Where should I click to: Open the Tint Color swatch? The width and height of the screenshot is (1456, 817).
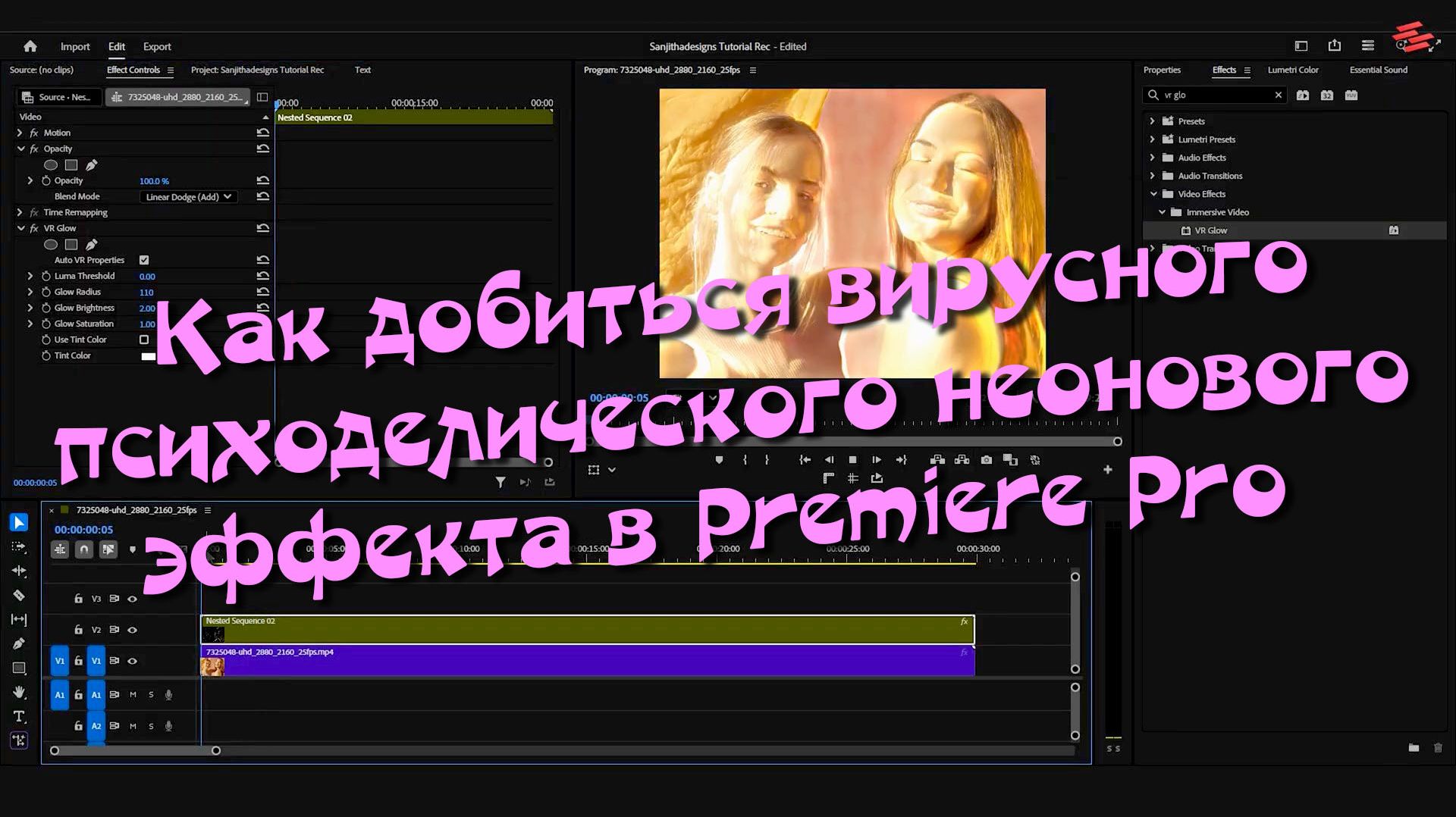[149, 355]
